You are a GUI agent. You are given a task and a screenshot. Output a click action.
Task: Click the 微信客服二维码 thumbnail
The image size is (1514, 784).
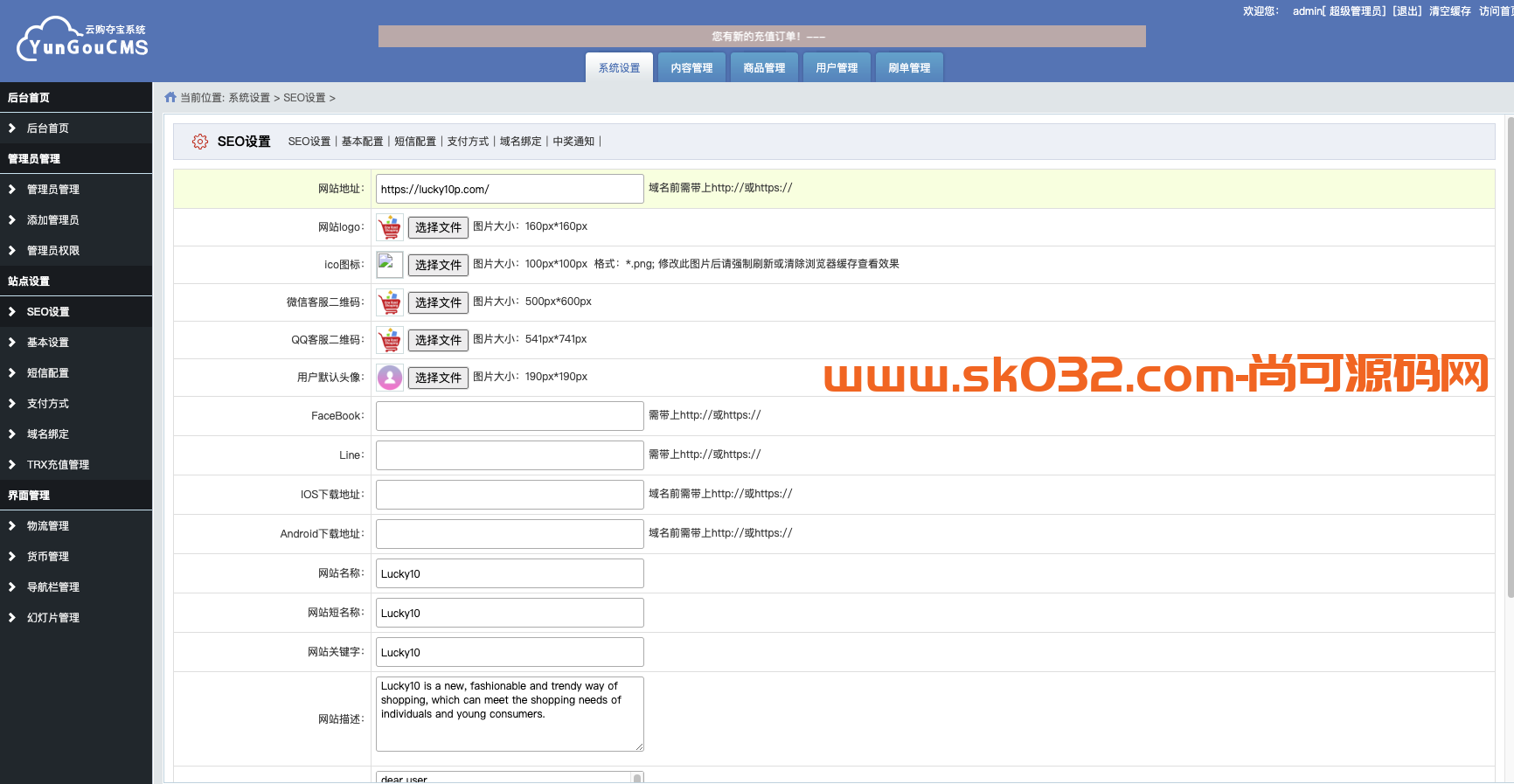(x=390, y=302)
